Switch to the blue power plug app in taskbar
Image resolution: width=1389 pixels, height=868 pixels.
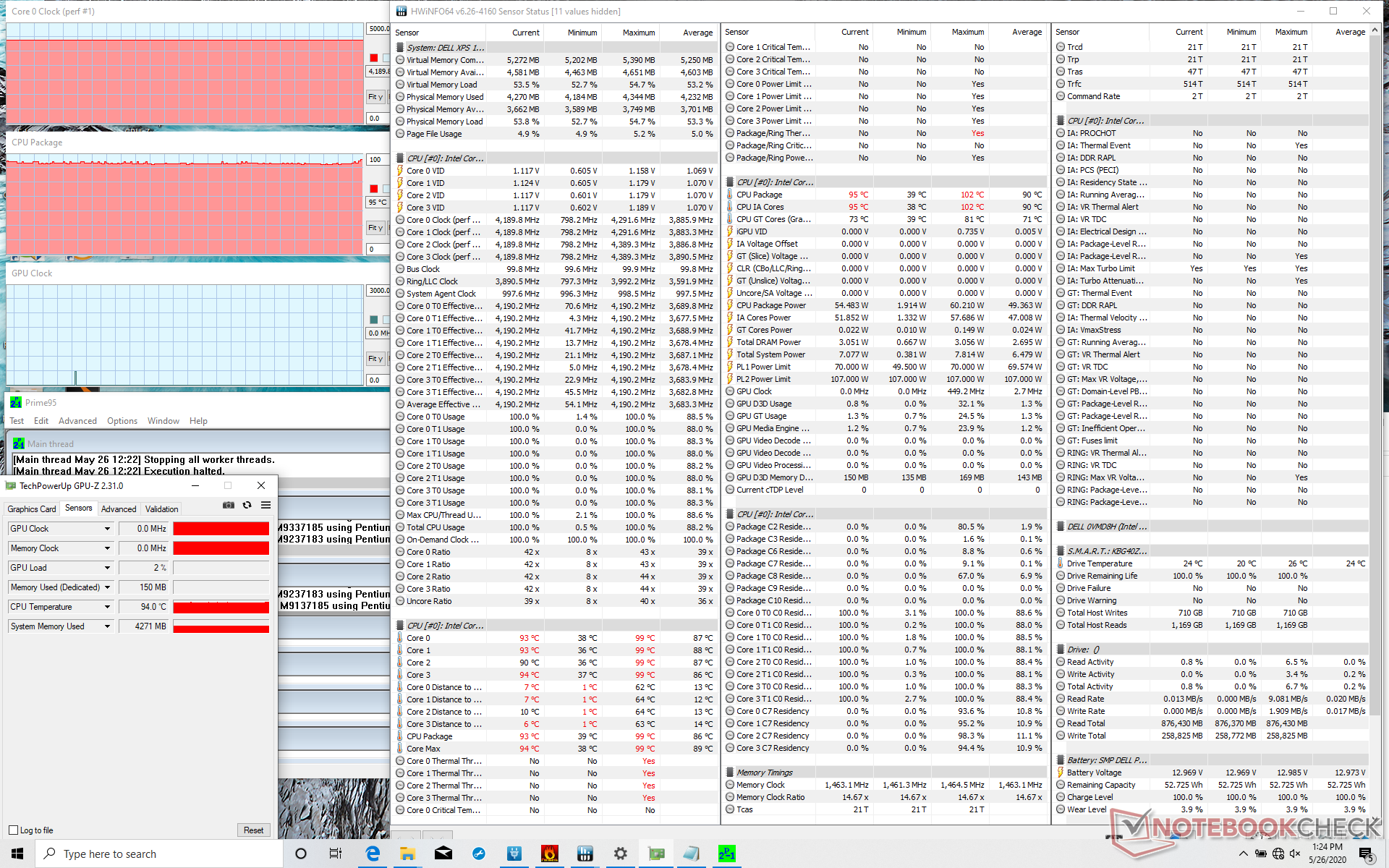click(x=514, y=854)
